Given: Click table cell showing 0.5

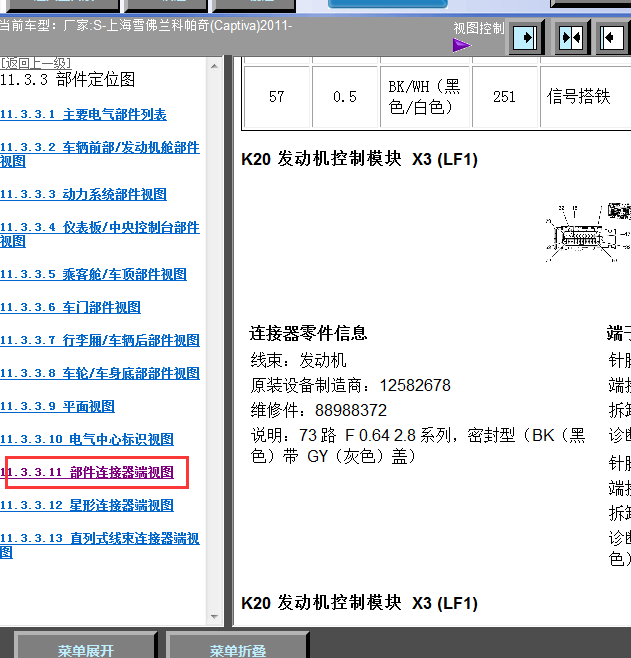Looking at the screenshot, I should [345, 97].
